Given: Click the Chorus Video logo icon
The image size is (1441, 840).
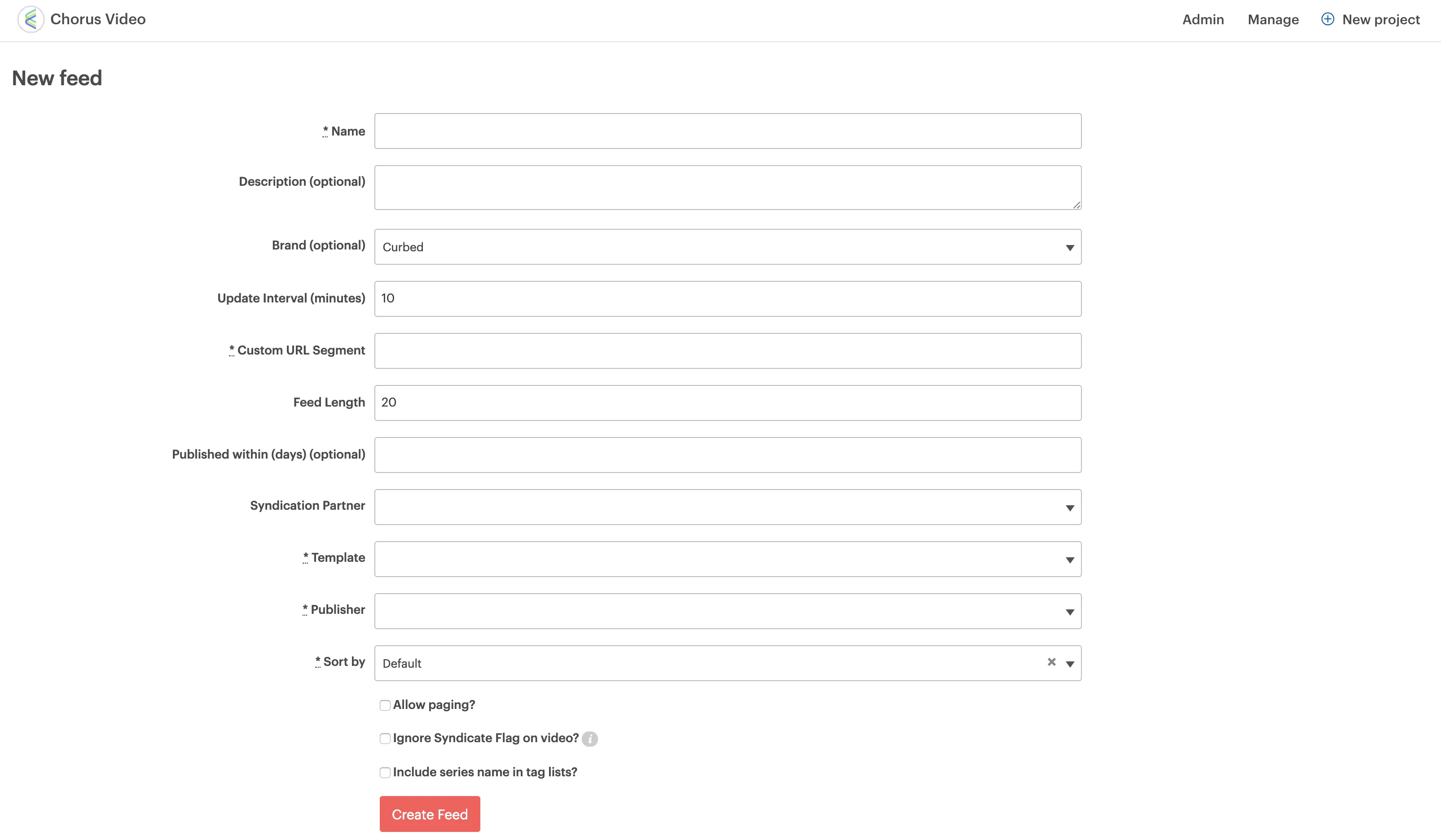Looking at the screenshot, I should pyautogui.click(x=31, y=19).
